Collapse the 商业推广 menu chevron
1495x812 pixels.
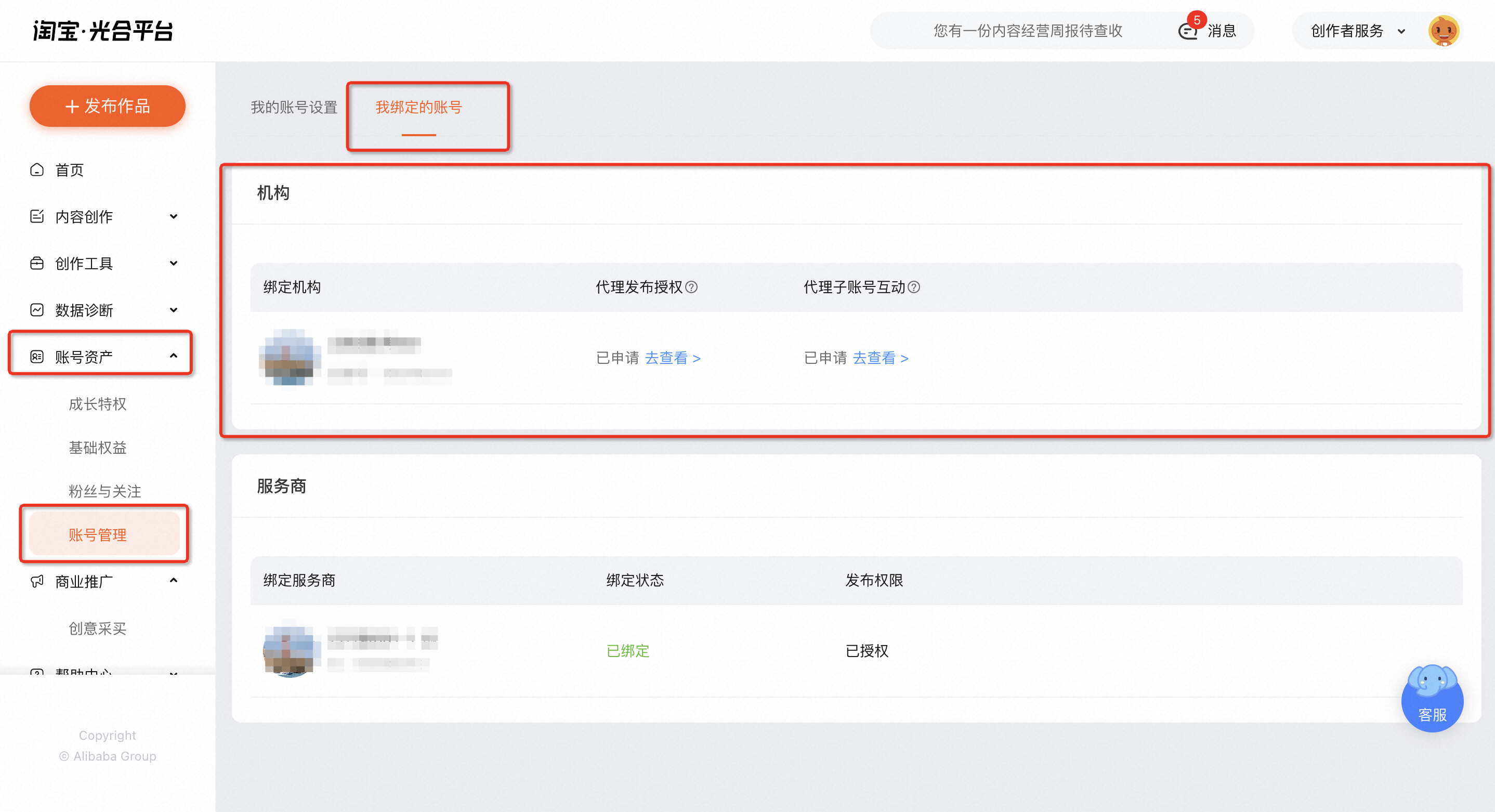point(173,581)
